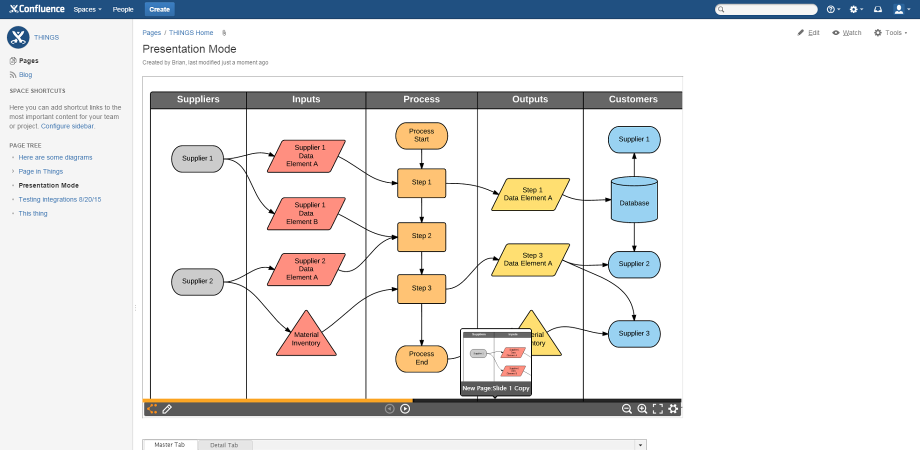This screenshot has height=450, width=920.
Task: Switch to the Detail Tab
Action: (223, 445)
